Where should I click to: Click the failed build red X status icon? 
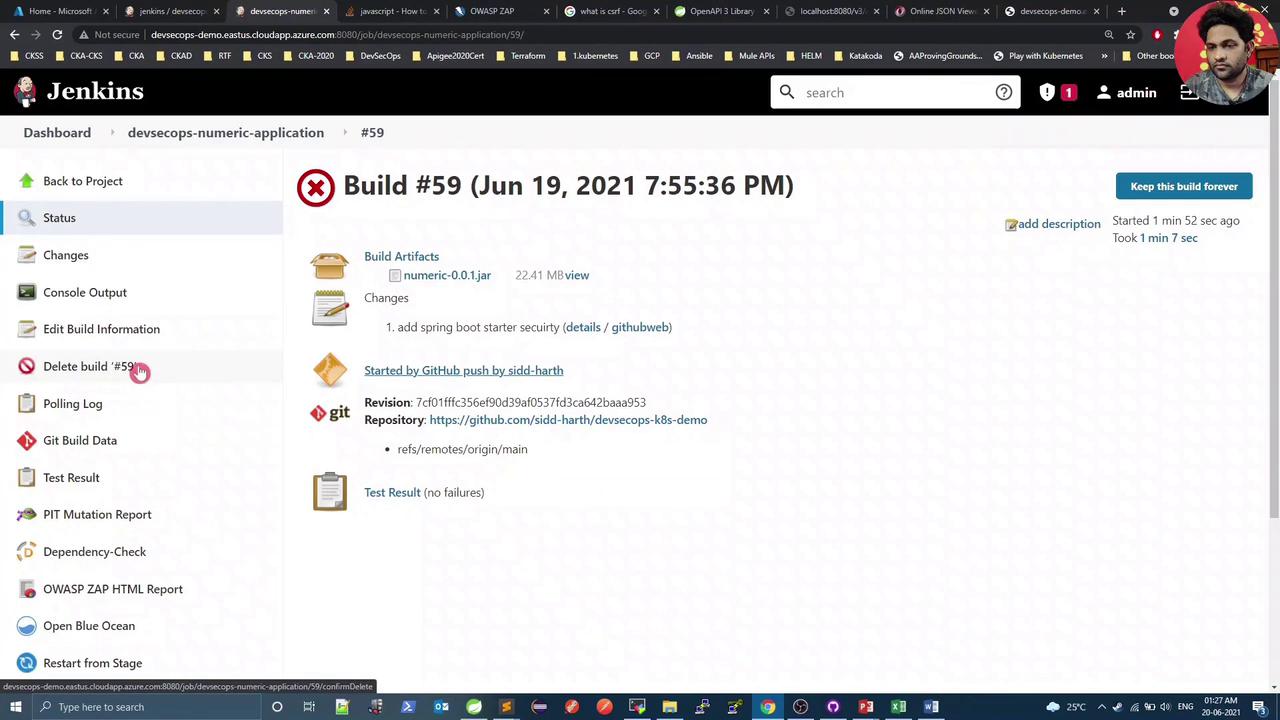(316, 188)
